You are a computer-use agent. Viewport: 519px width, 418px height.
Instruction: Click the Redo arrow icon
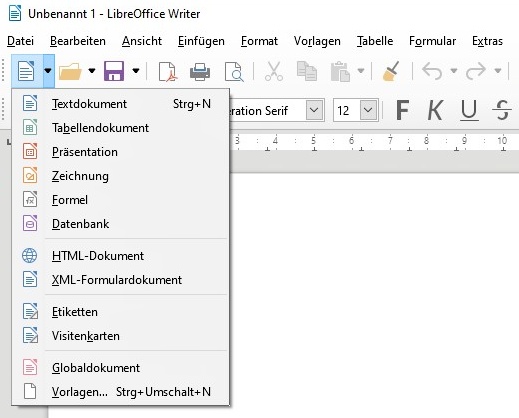476,71
